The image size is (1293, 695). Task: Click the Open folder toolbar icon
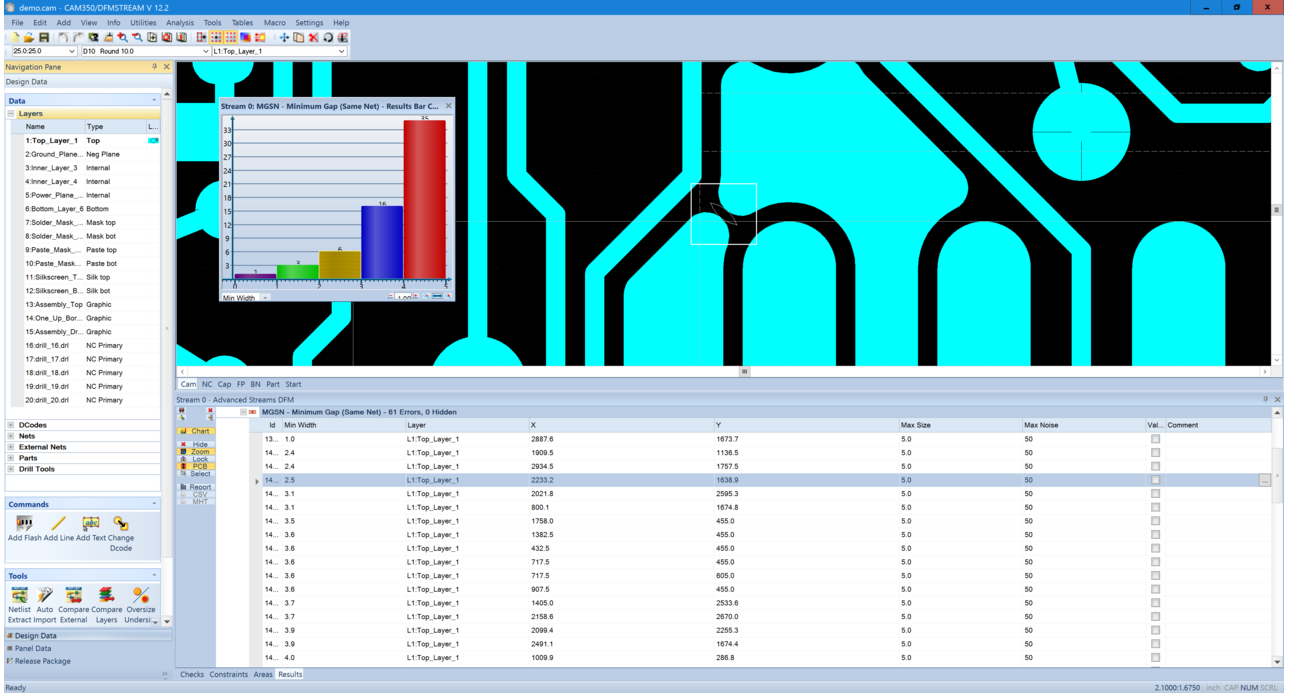click(29, 37)
